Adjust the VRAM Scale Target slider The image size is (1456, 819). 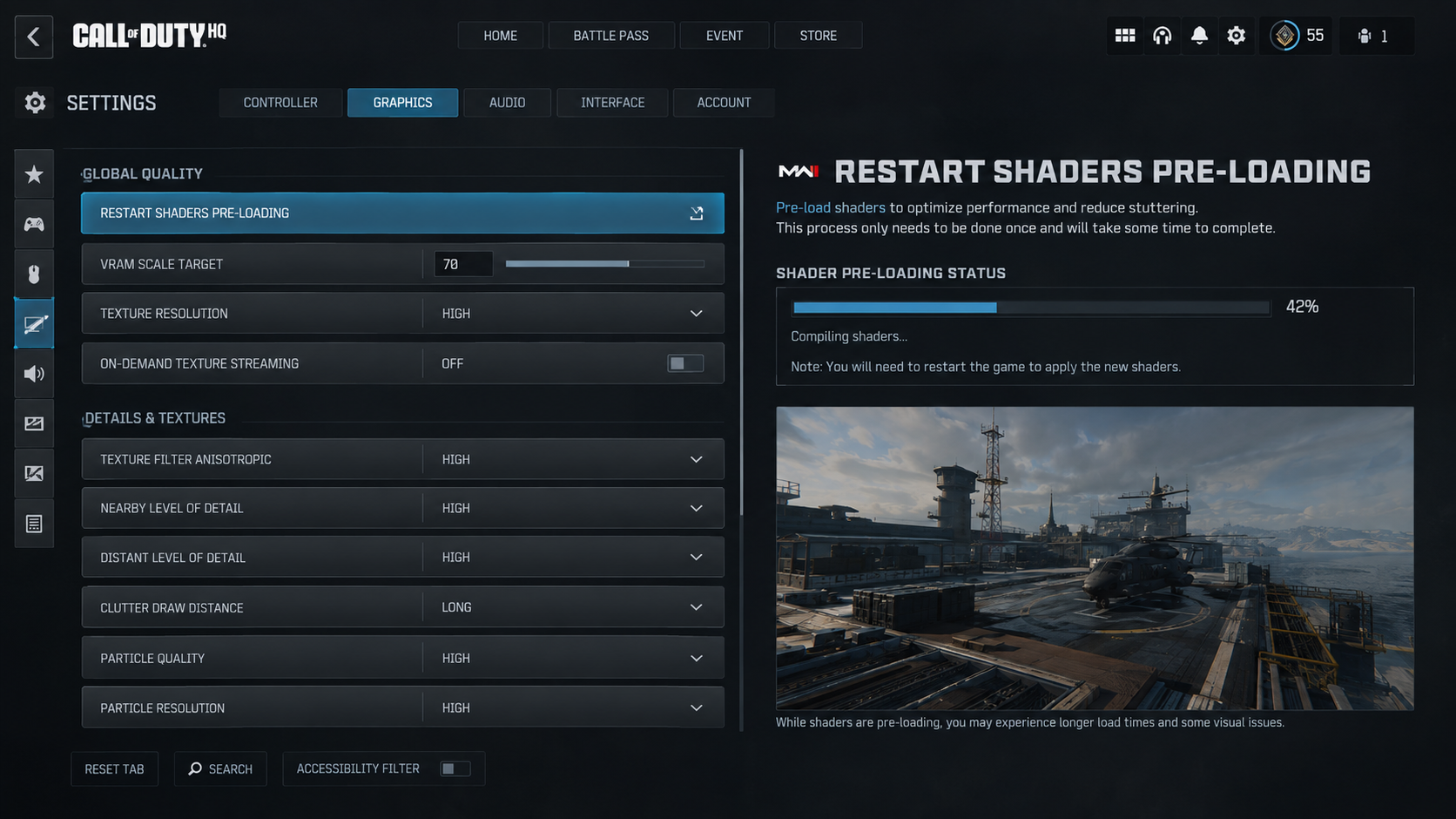pyautogui.click(x=604, y=263)
